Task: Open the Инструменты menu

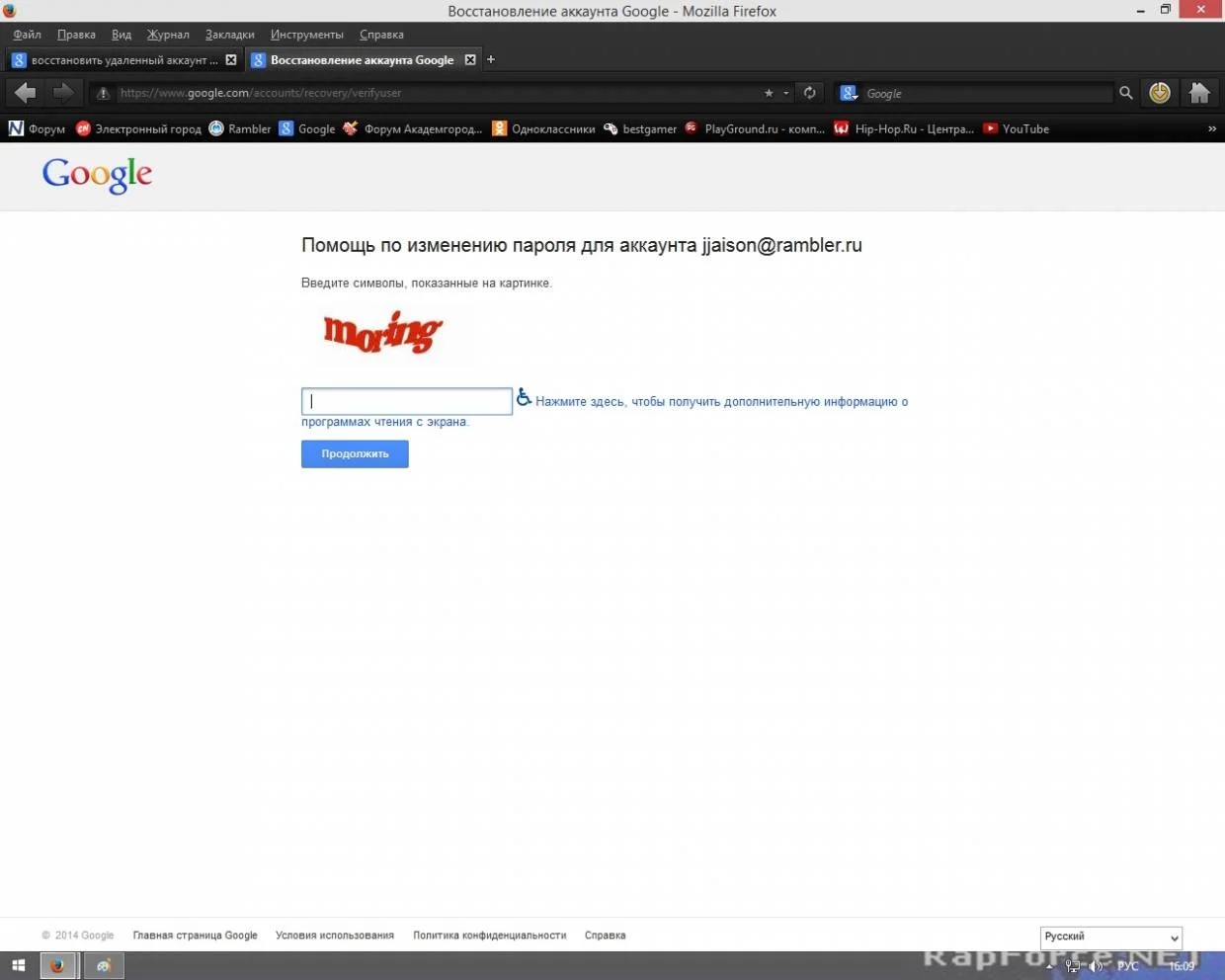Action: click(307, 35)
